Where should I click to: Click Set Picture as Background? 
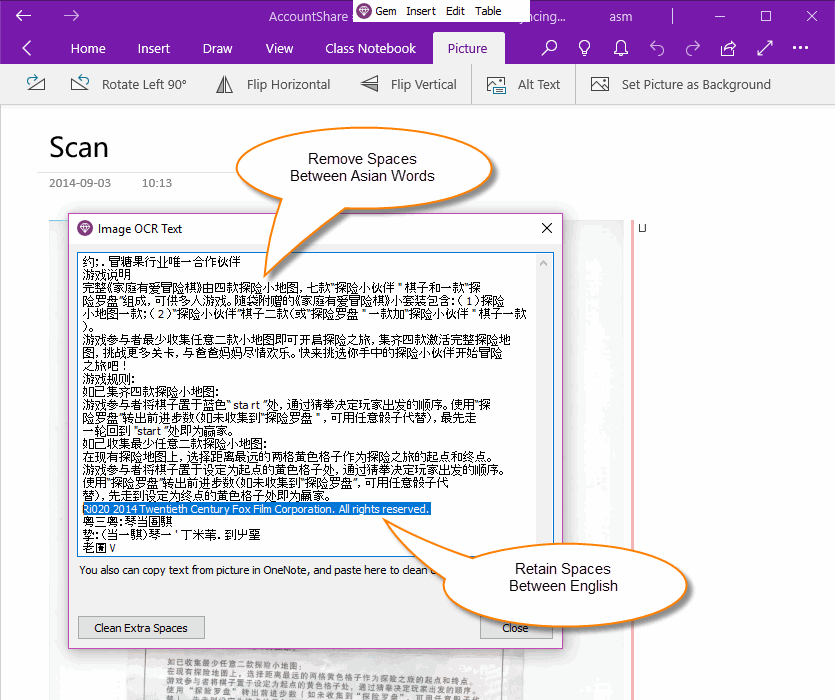tap(680, 84)
